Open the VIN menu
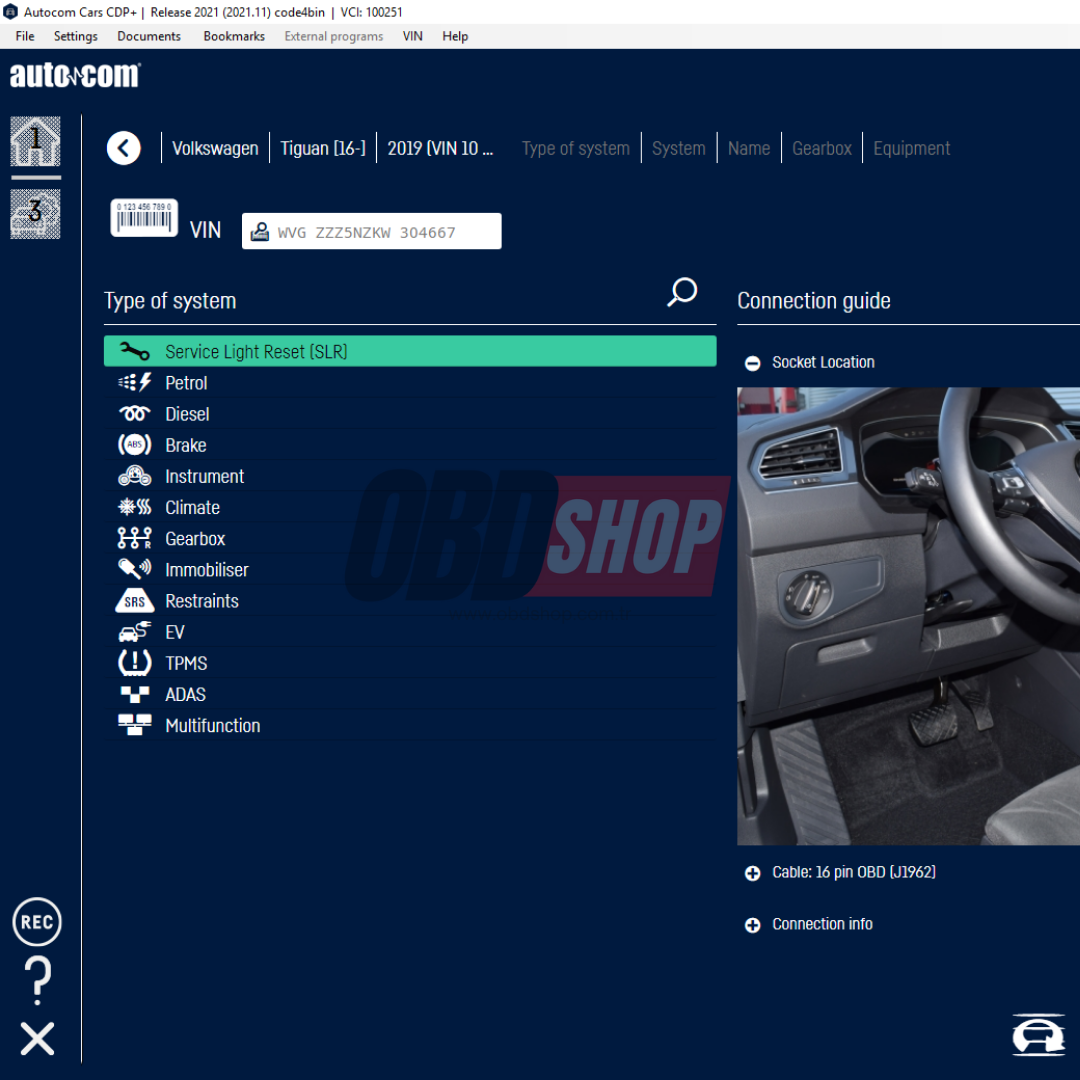The width and height of the screenshot is (1080, 1080). click(413, 36)
